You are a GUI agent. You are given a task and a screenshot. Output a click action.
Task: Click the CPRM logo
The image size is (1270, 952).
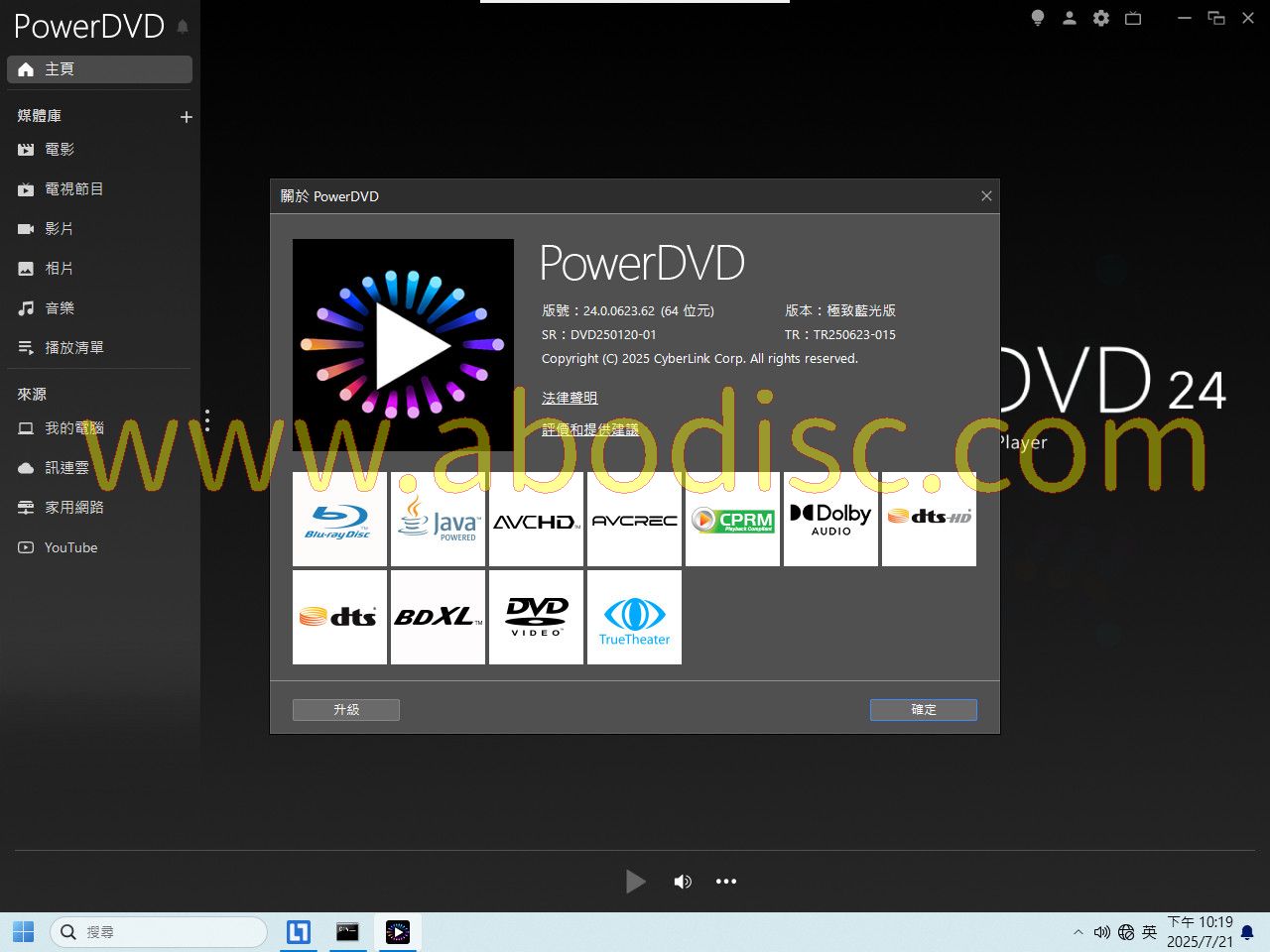click(732, 520)
